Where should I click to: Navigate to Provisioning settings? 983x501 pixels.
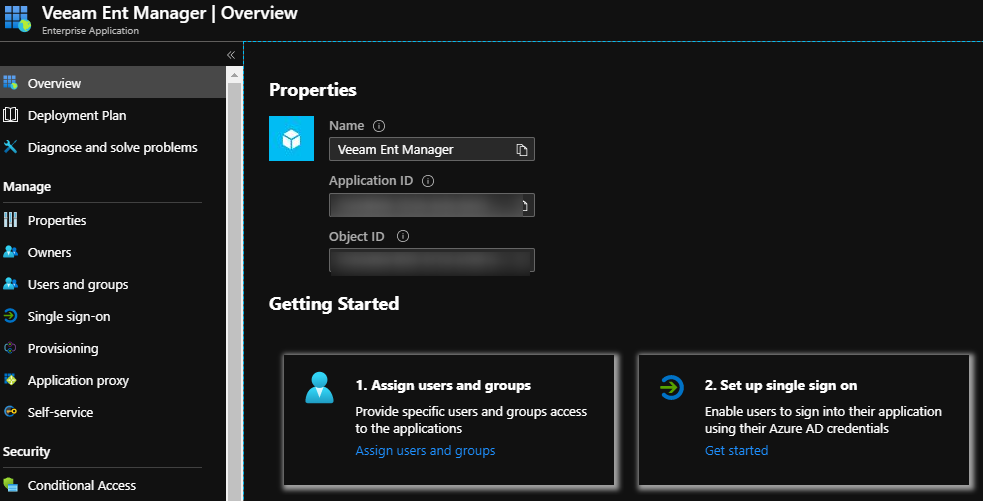[63, 348]
